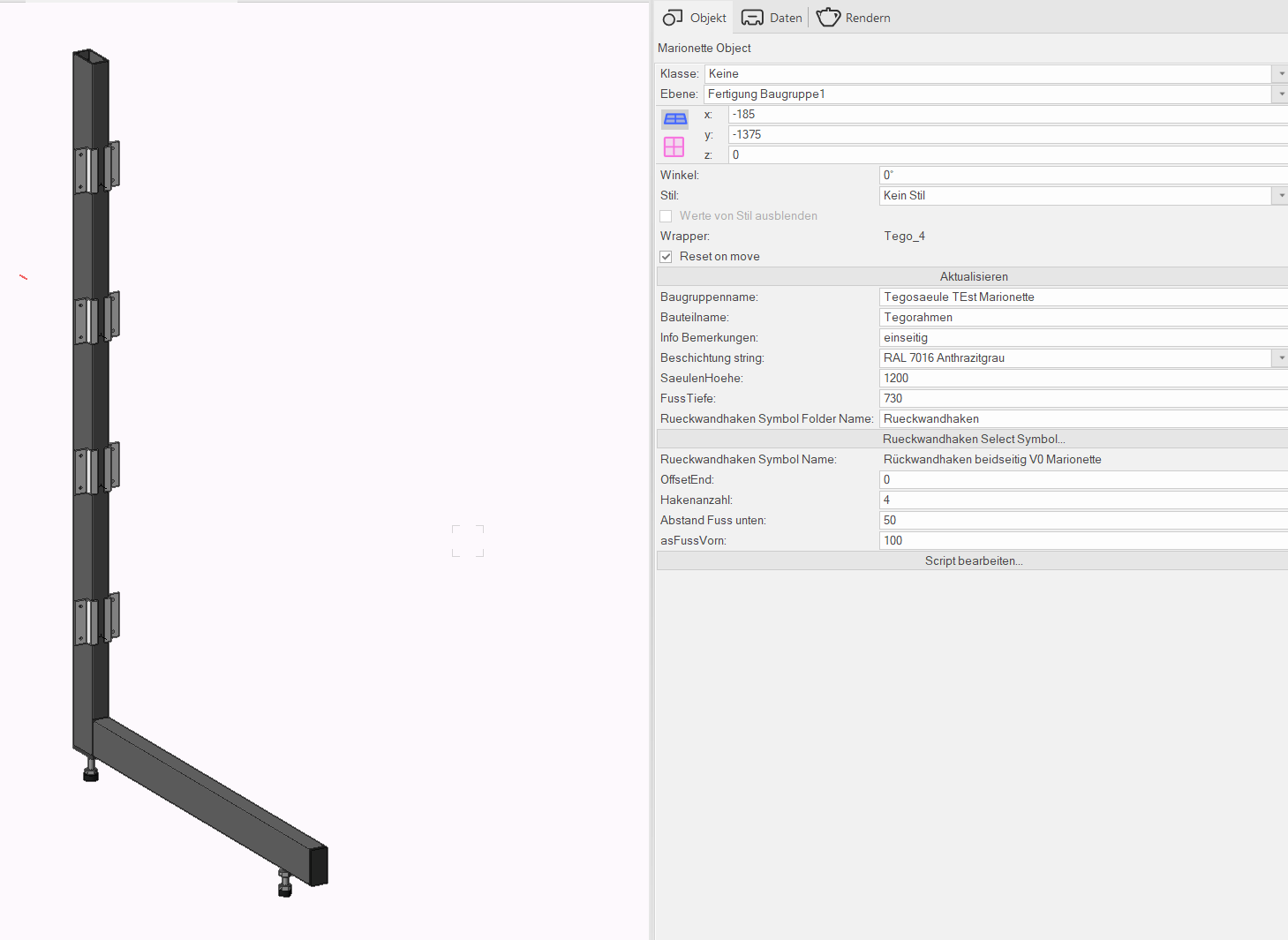Viewport: 1288px width, 940px height.
Task: Click Rueckwandhaken Select Symbol button
Action: [x=973, y=440]
